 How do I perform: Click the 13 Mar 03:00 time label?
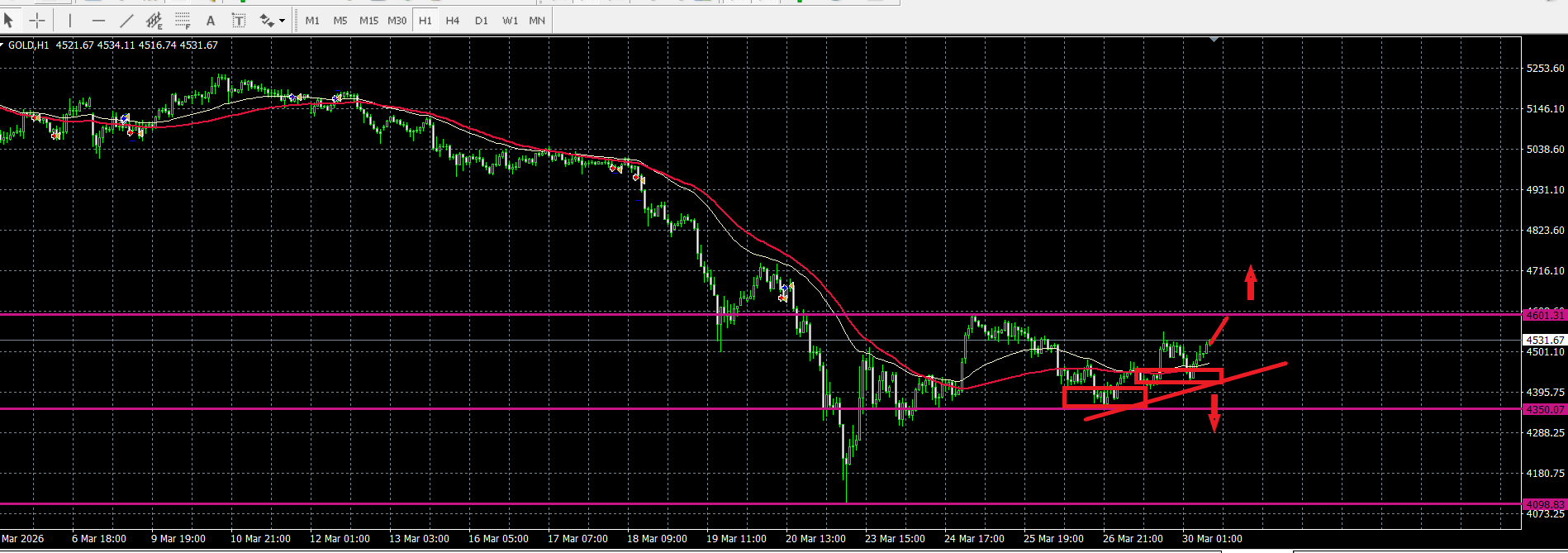(x=419, y=539)
